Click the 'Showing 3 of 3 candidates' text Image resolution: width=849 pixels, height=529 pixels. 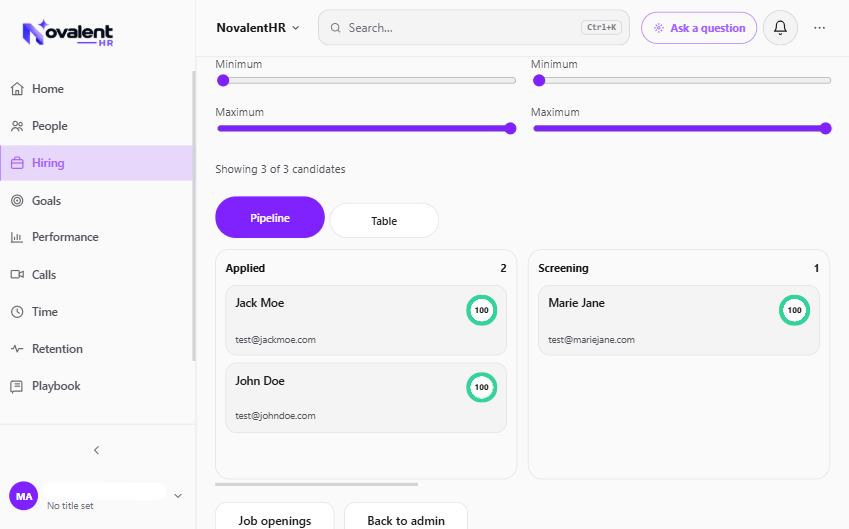coord(280,169)
